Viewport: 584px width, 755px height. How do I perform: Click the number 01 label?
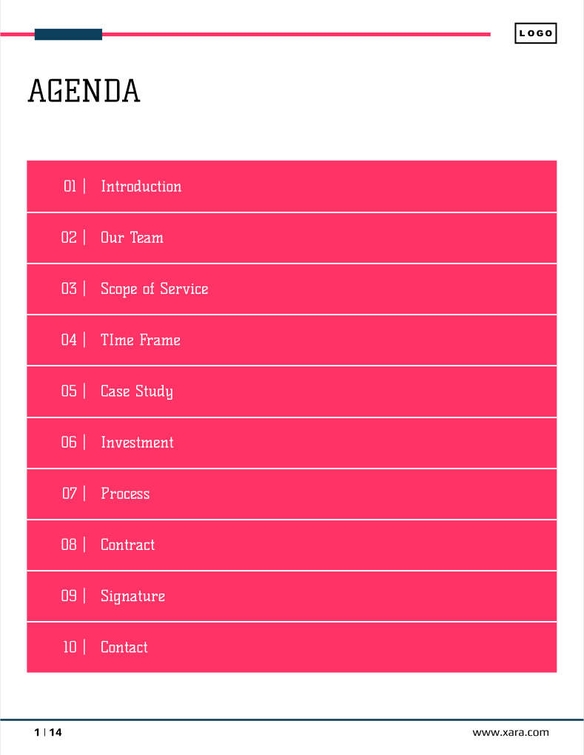click(70, 186)
